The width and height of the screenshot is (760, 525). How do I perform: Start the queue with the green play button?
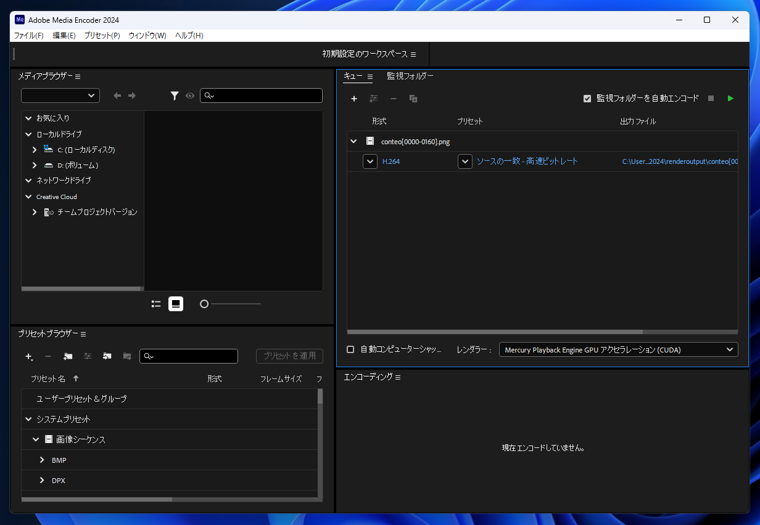point(730,99)
